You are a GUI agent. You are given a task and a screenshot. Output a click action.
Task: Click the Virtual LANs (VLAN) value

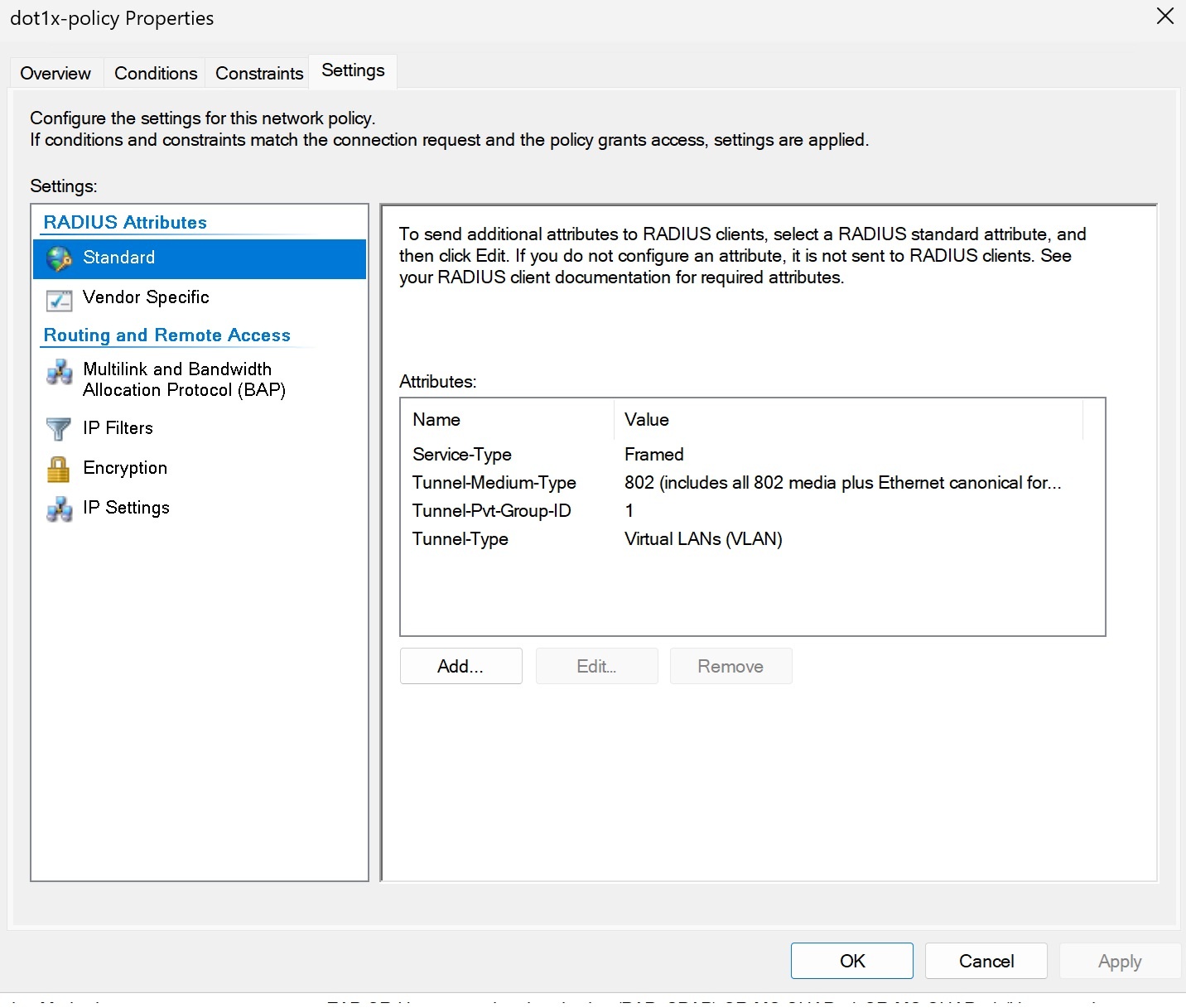pos(703,538)
